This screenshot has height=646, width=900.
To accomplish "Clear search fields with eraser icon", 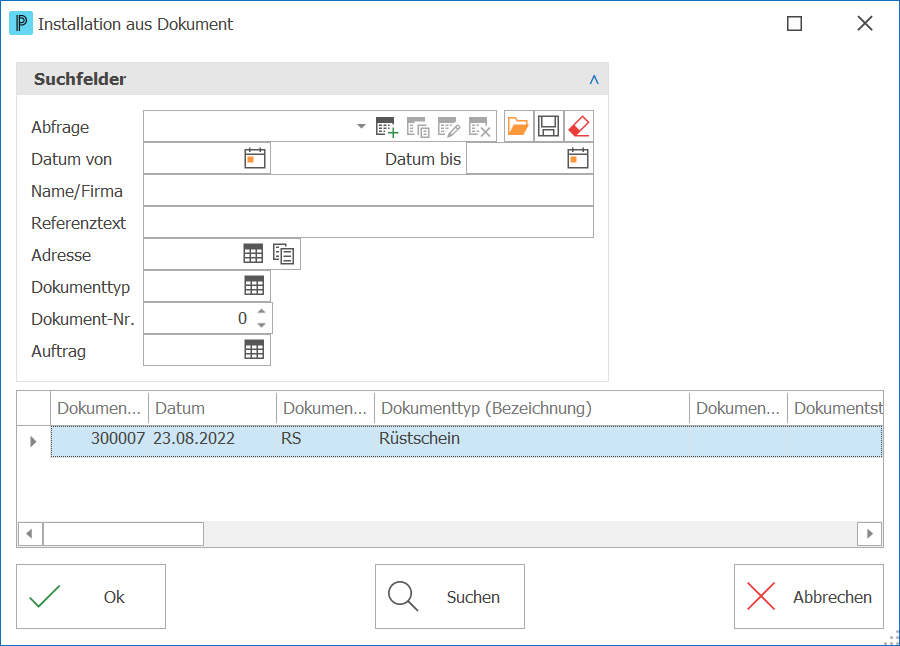I will pyautogui.click(x=579, y=126).
